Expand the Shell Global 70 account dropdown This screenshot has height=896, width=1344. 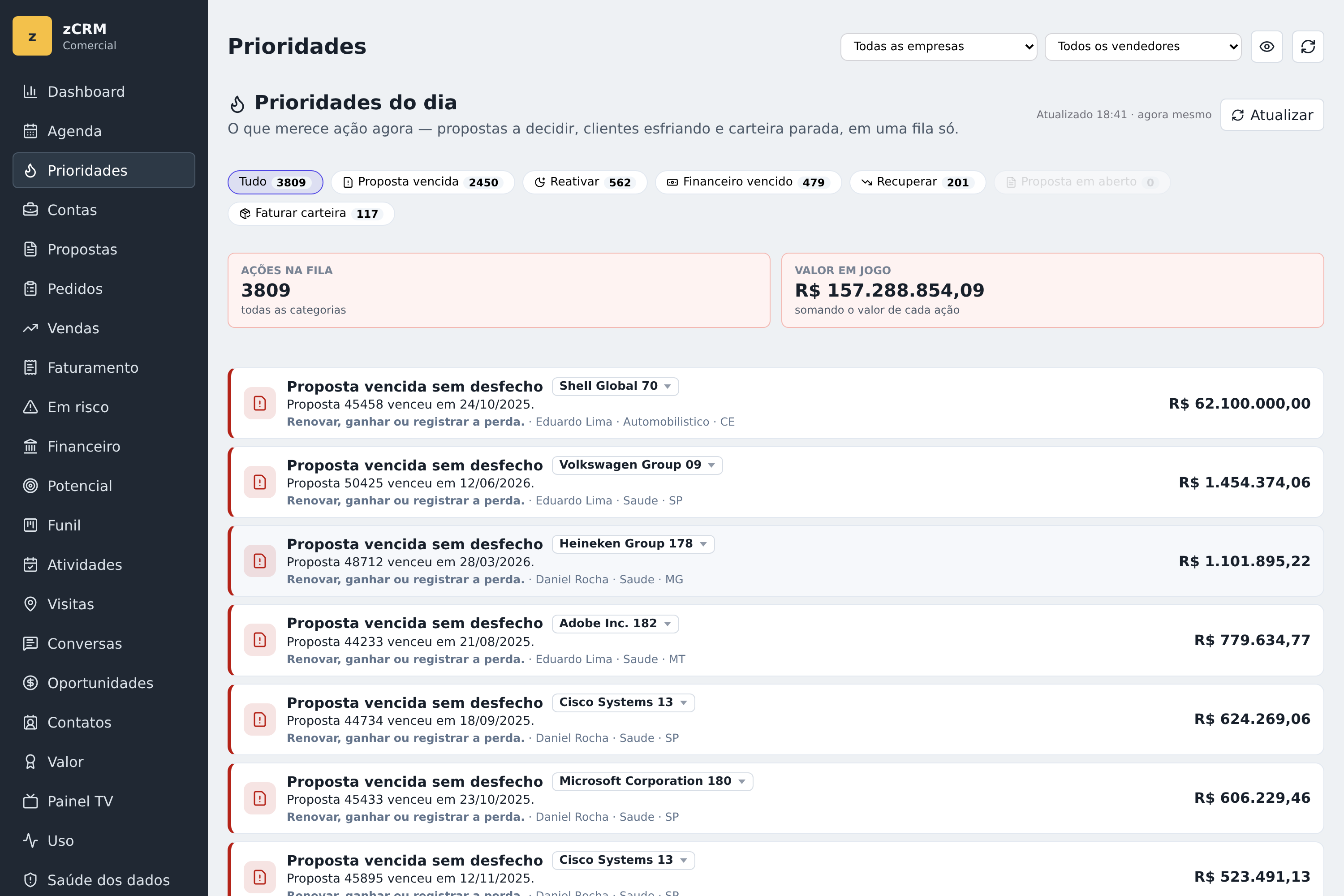coord(615,386)
